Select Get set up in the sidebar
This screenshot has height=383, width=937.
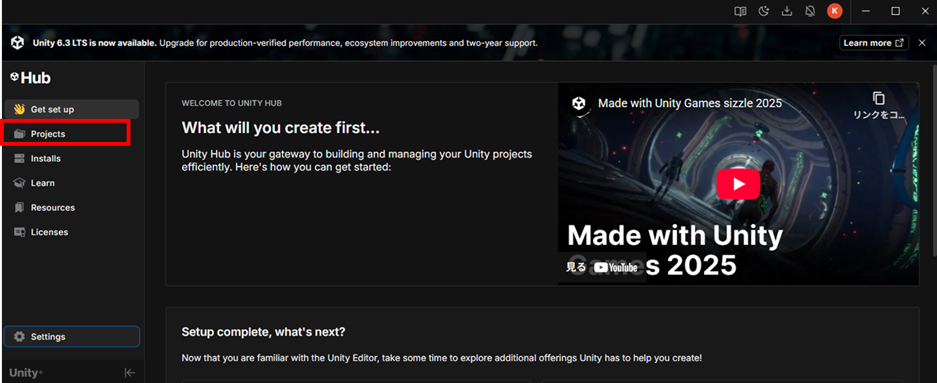click(72, 109)
